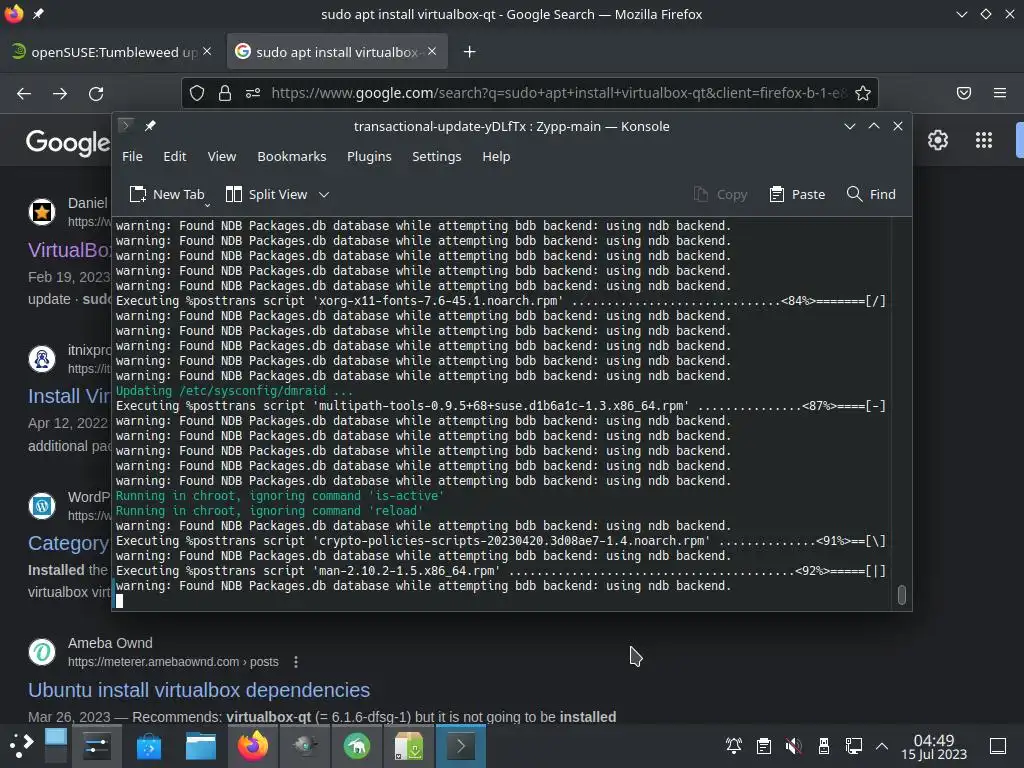The image size is (1024, 768).
Task: Close the openSUSE:Tumbleweed tab
Action: click(x=207, y=51)
